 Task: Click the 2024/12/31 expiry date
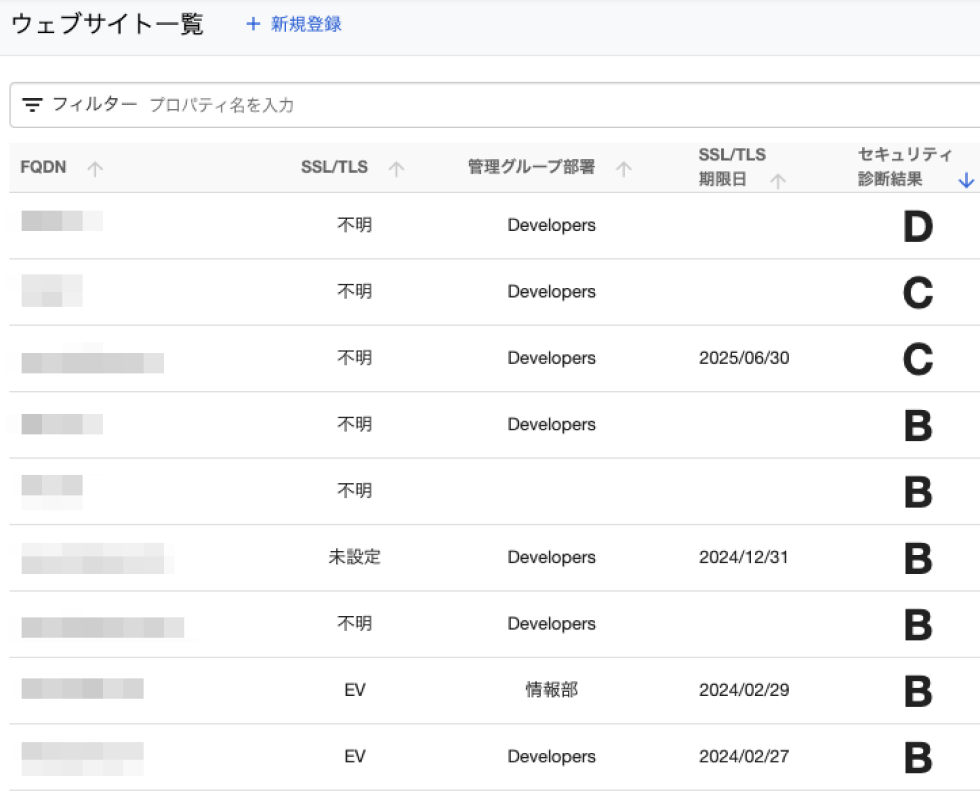[x=743, y=558]
